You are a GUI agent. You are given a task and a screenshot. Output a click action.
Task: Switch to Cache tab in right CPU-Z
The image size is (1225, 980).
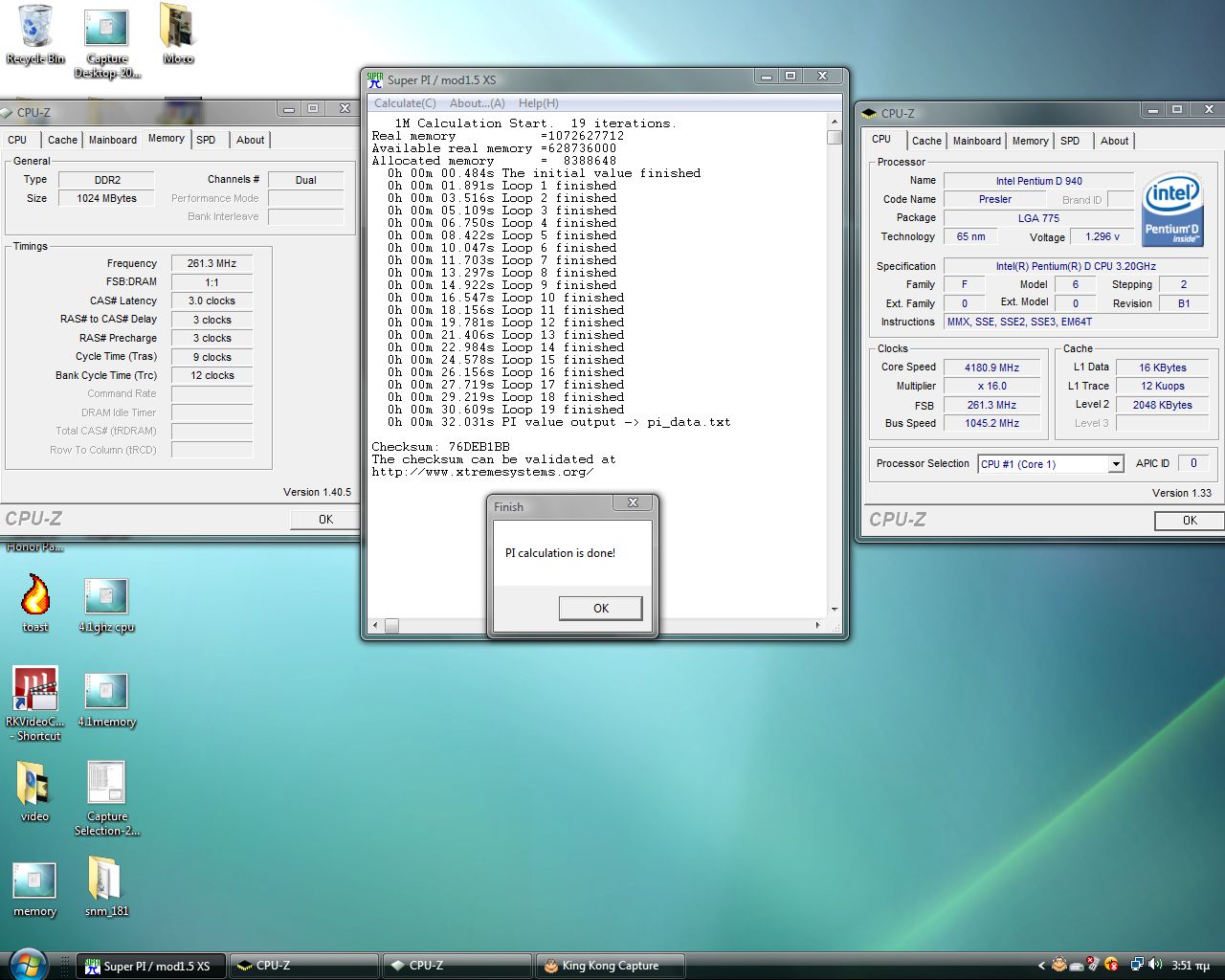[x=926, y=141]
